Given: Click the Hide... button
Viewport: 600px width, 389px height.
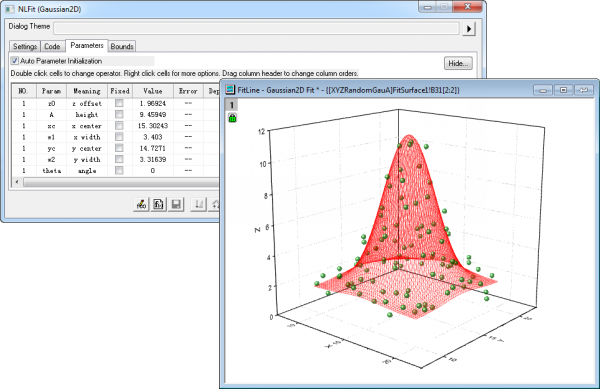Looking at the screenshot, I should click(x=458, y=63).
